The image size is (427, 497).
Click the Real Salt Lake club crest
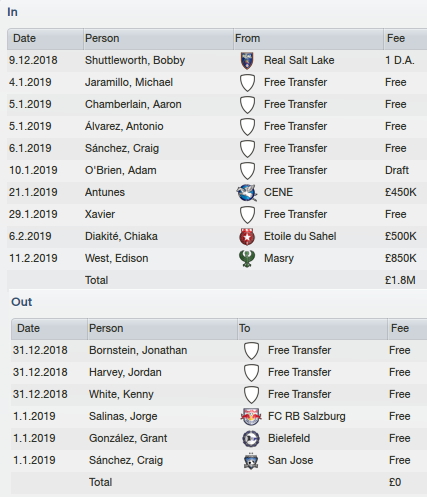(x=247, y=61)
